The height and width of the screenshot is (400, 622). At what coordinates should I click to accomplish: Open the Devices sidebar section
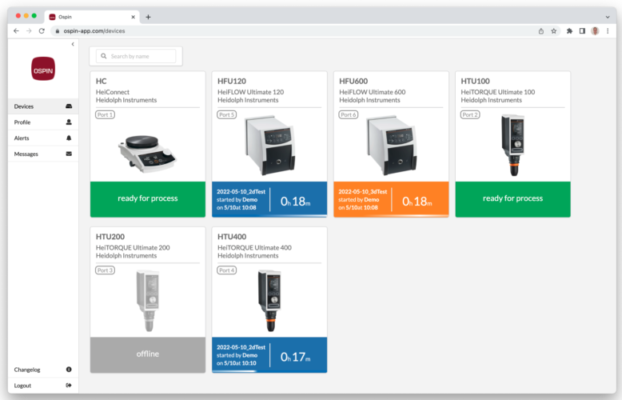coord(43,106)
